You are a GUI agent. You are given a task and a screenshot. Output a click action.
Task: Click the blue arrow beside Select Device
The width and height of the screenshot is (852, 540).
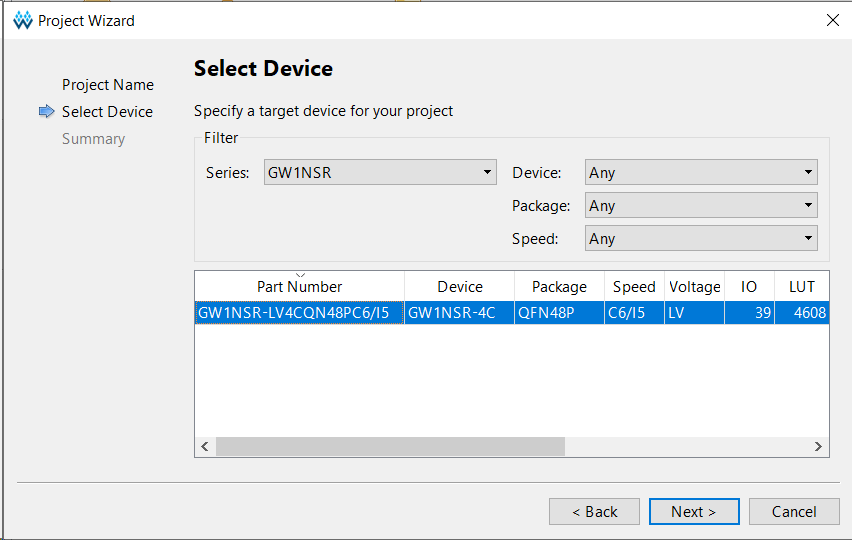click(x=46, y=112)
